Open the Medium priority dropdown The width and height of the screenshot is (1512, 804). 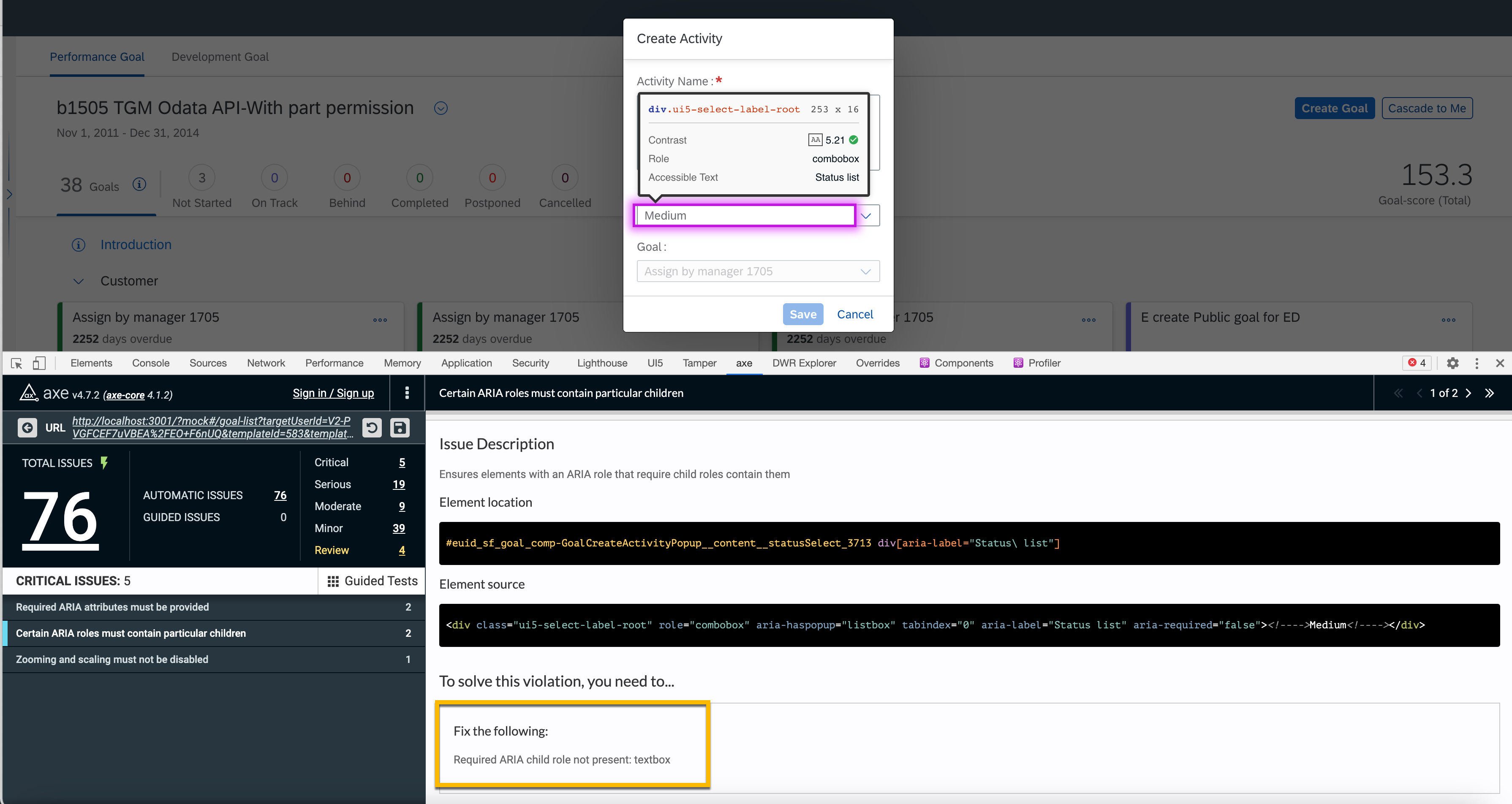coord(867,215)
